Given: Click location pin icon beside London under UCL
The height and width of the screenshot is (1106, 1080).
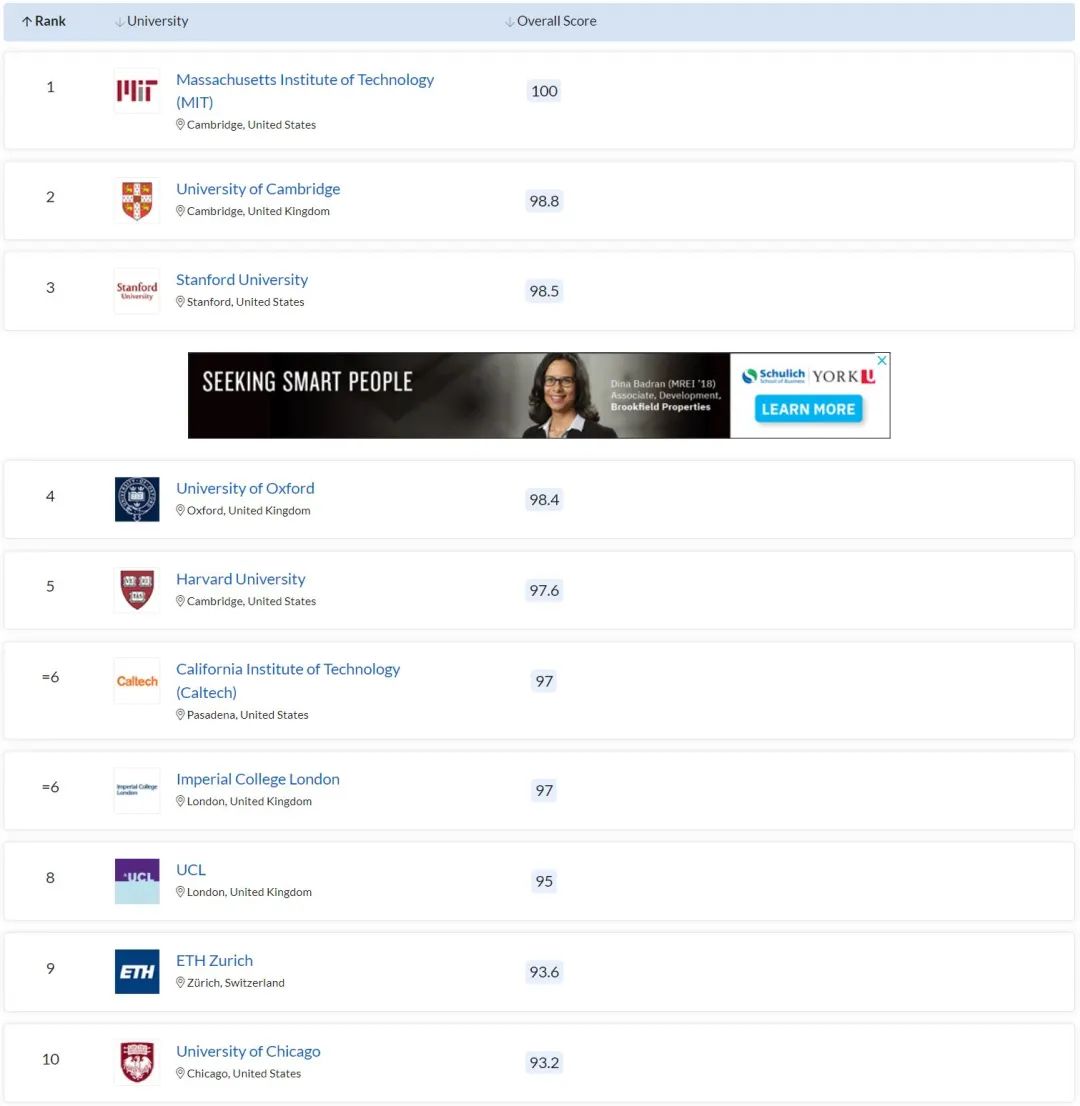Looking at the screenshot, I should pyautogui.click(x=180, y=892).
